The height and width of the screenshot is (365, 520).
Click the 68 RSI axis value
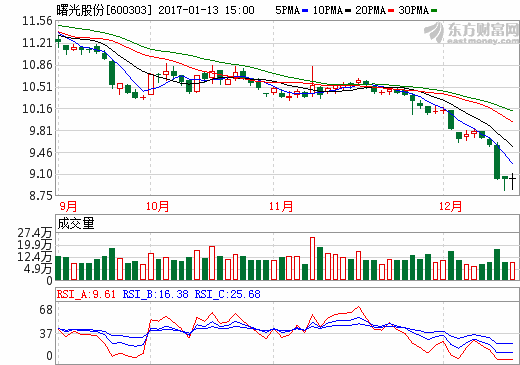tap(46, 310)
